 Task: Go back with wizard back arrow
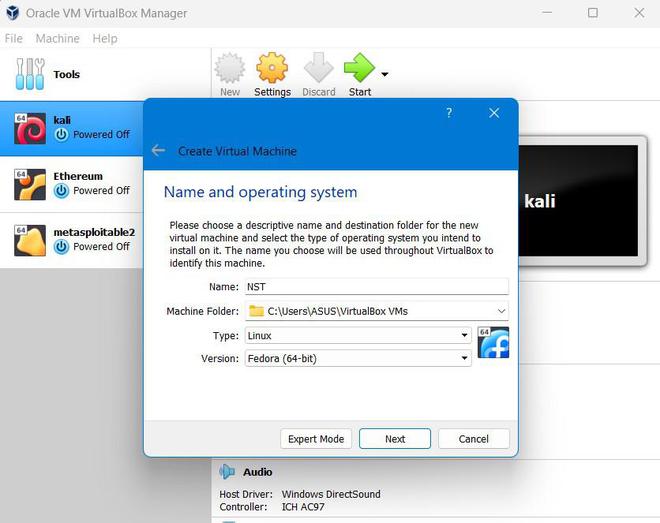point(158,150)
